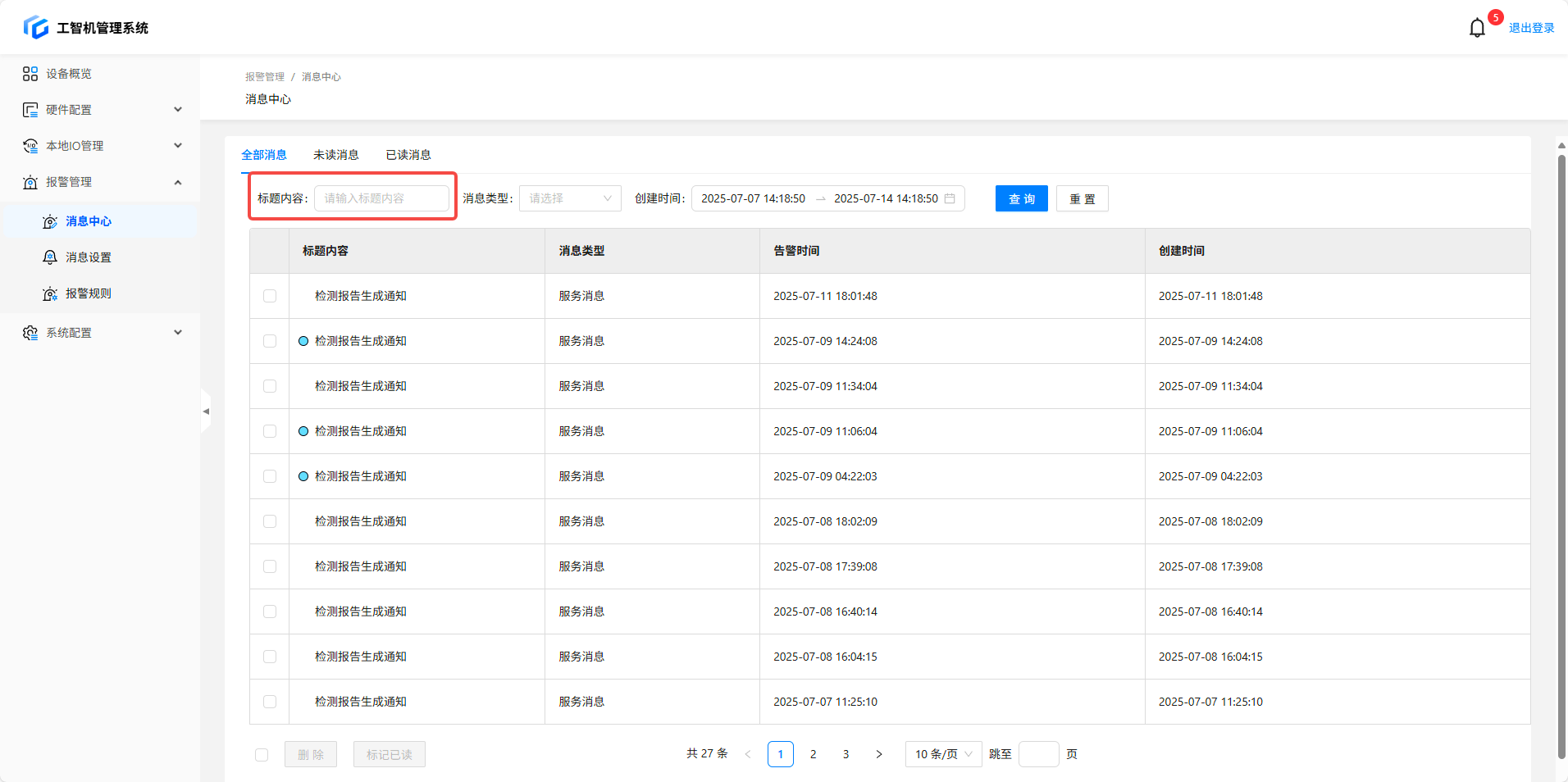The width and height of the screenshot is (1568, 782).
Task: Click the 设备概览 dashboard icon
Action: point(30,74)
